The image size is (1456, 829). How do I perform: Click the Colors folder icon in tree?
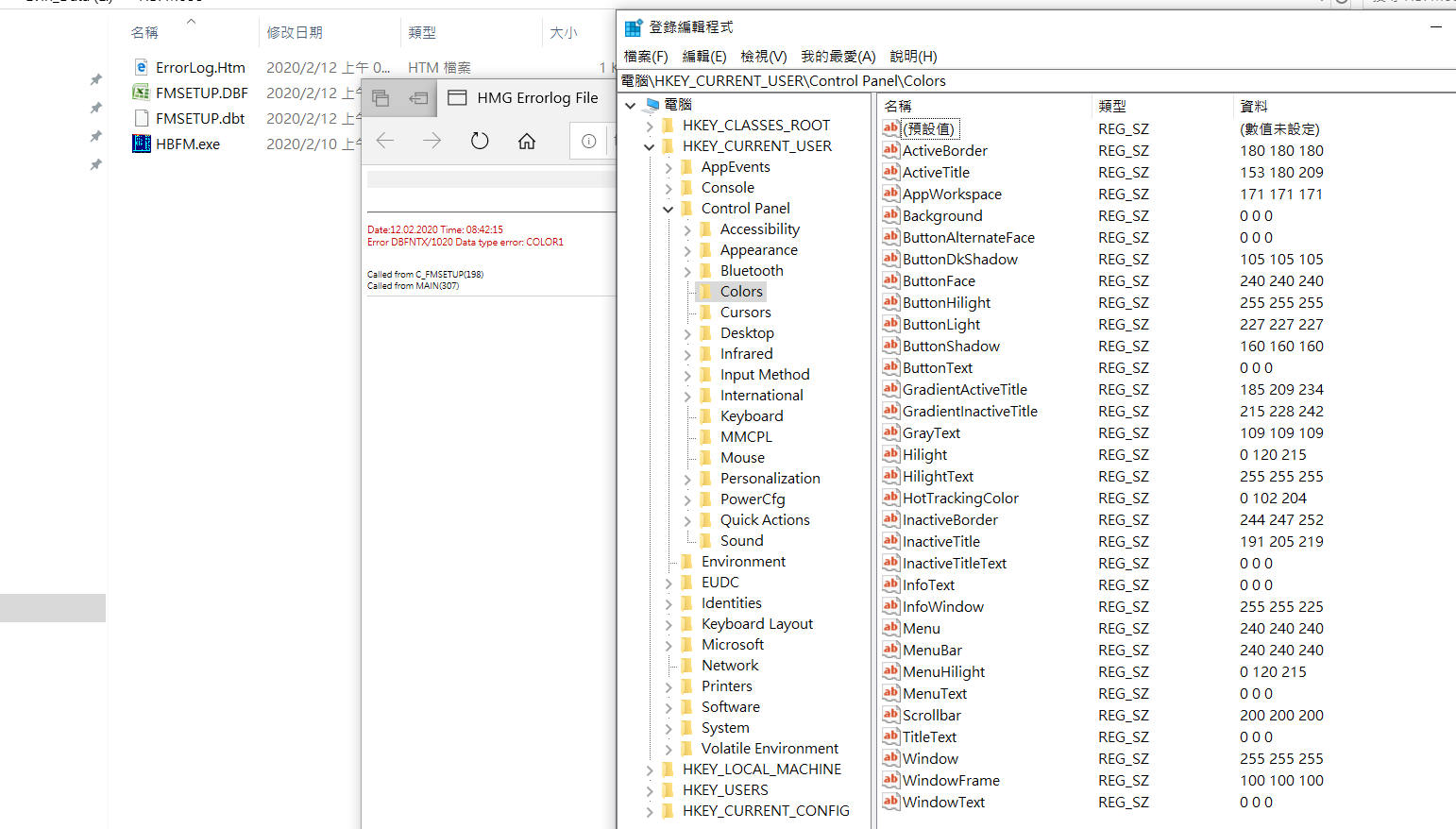(705, 292)
